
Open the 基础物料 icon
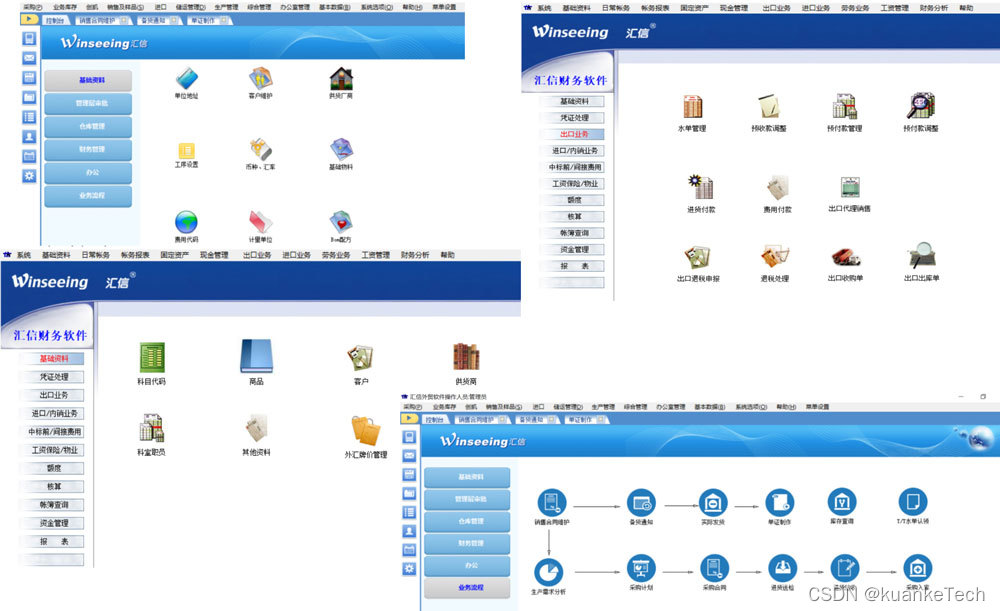[341, 149]
